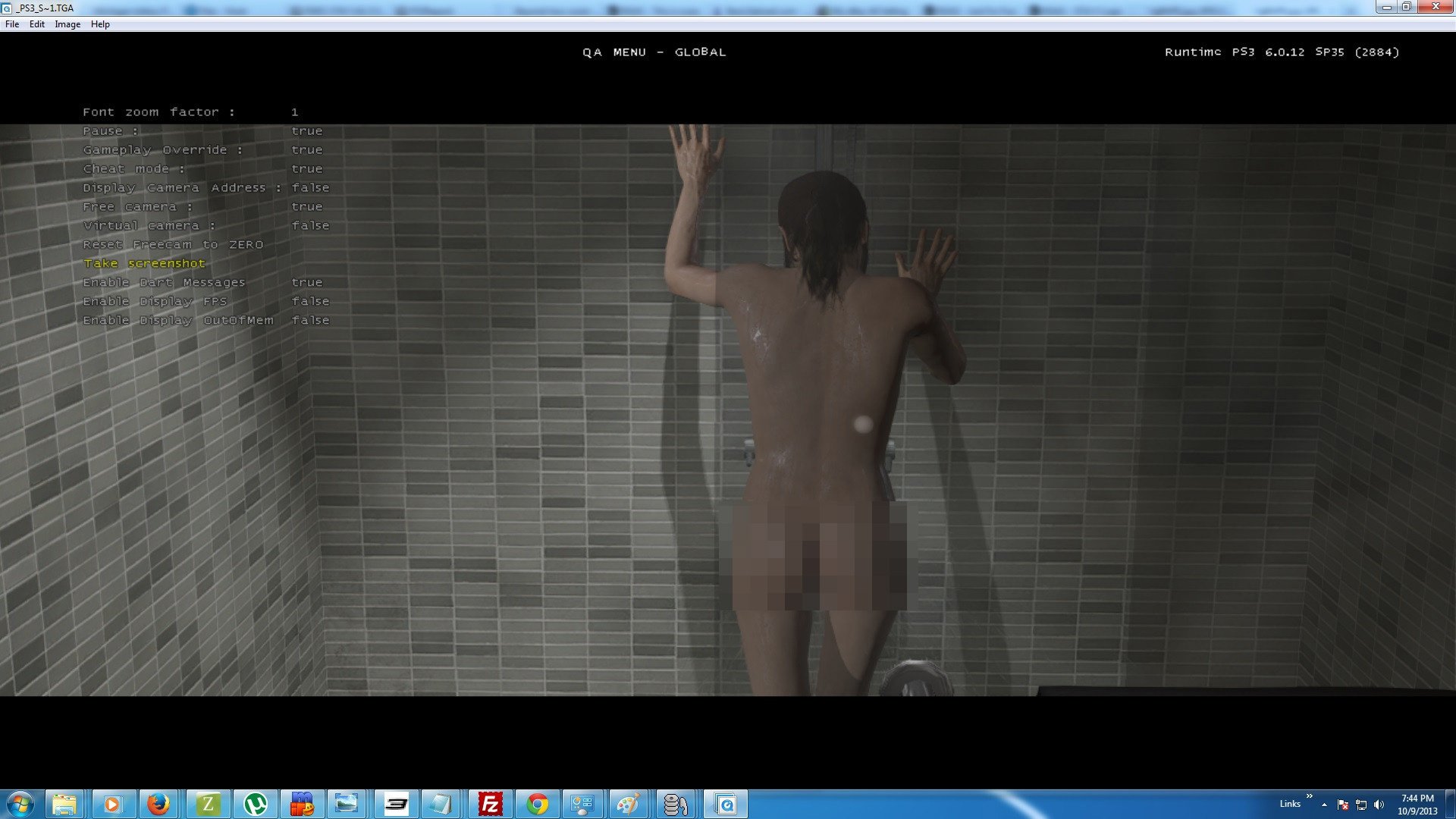
Task: Open Windows Explorer from the taskbar
Action: coord(64,804)
